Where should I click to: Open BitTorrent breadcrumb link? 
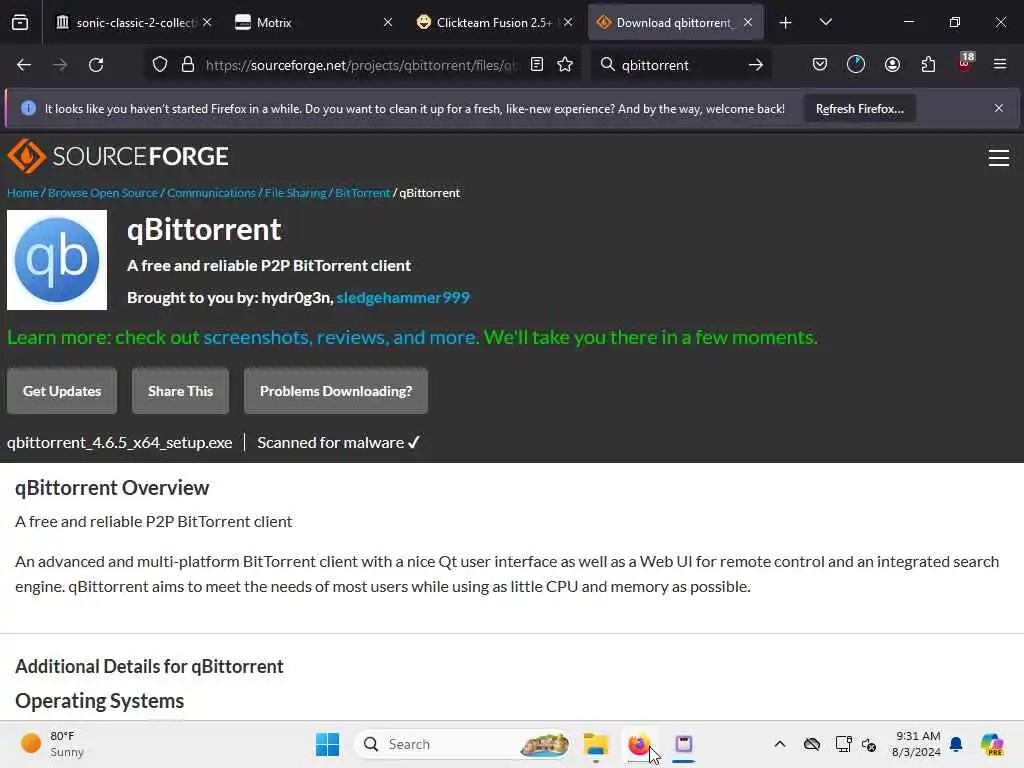(x=362, y=193)
